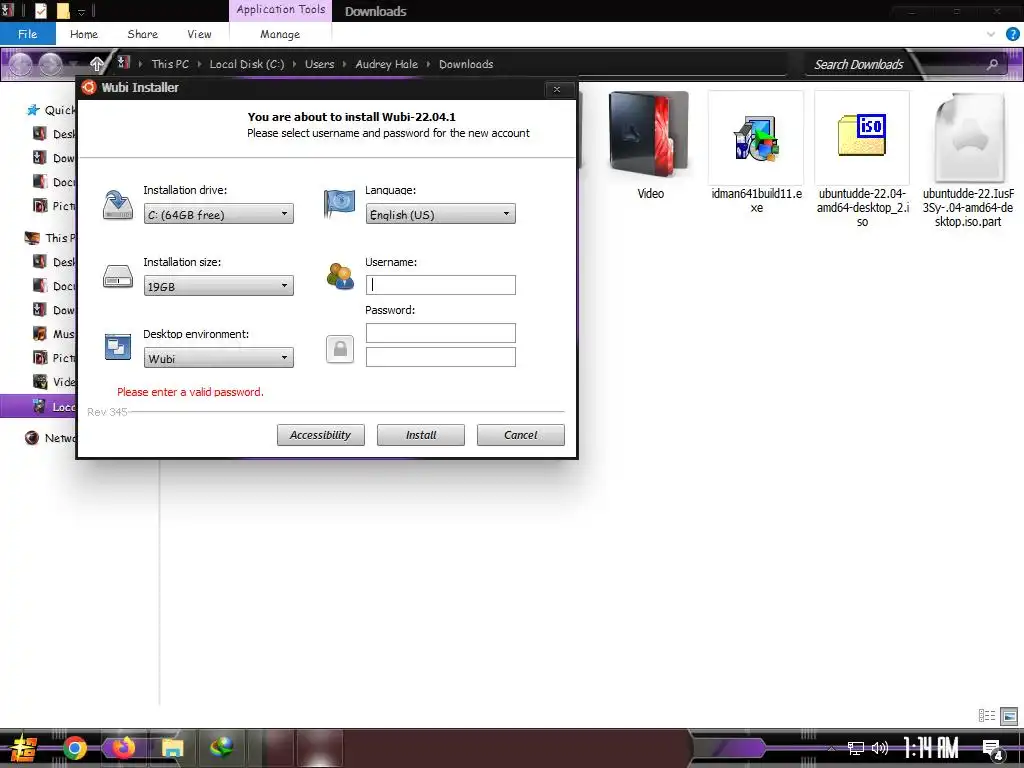Click the language flag icon
Image resolution: width=1024 pixels, height=768 pixels.
[x=340, y=204]
